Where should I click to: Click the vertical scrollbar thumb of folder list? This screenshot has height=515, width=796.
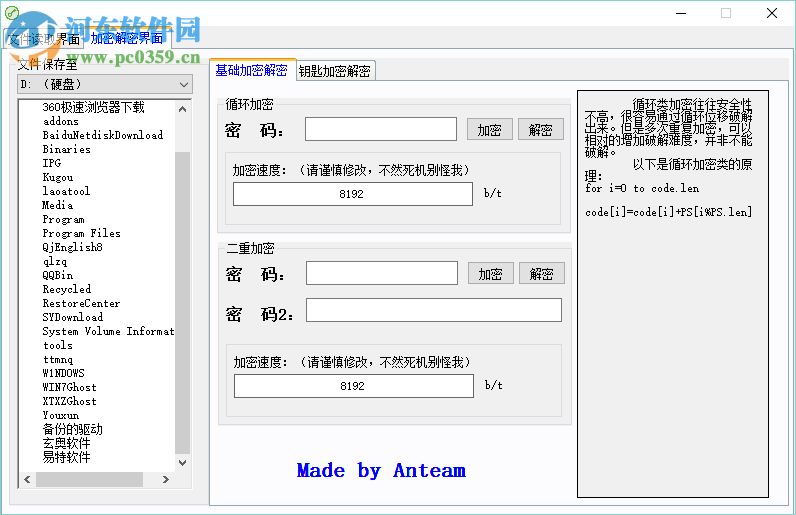pos(183,302)
